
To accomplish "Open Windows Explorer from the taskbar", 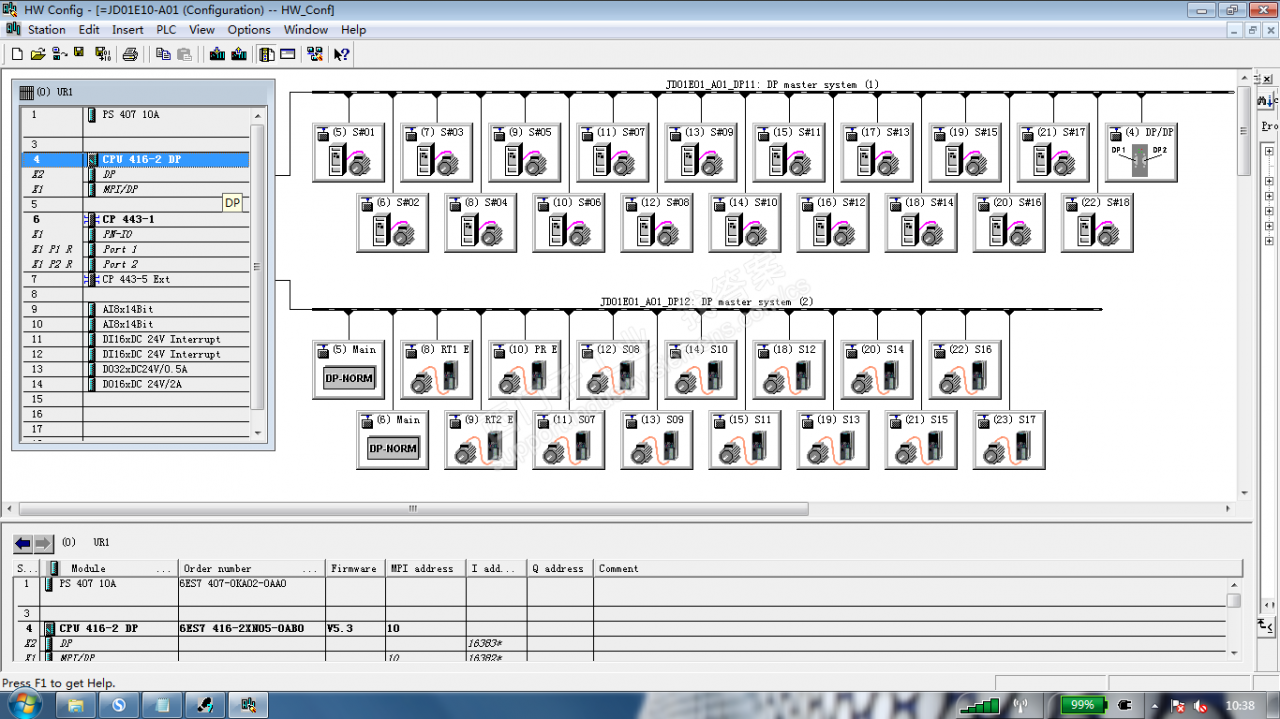I will (x=75, y=706).
